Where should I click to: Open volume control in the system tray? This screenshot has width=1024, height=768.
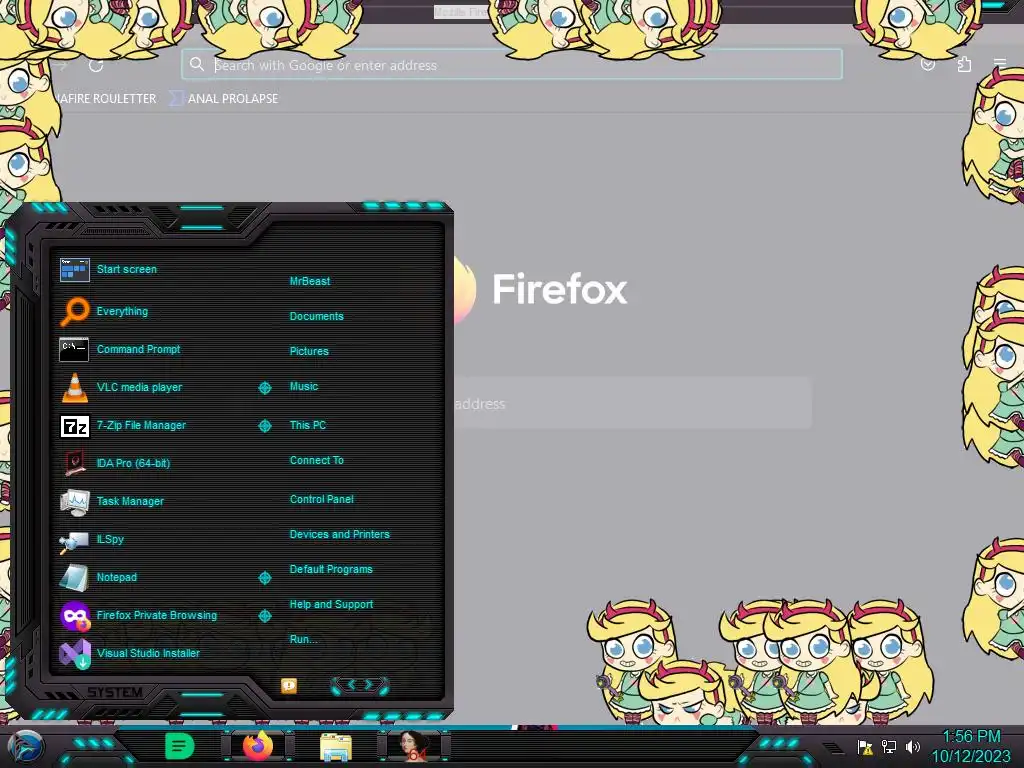[912, 746]
